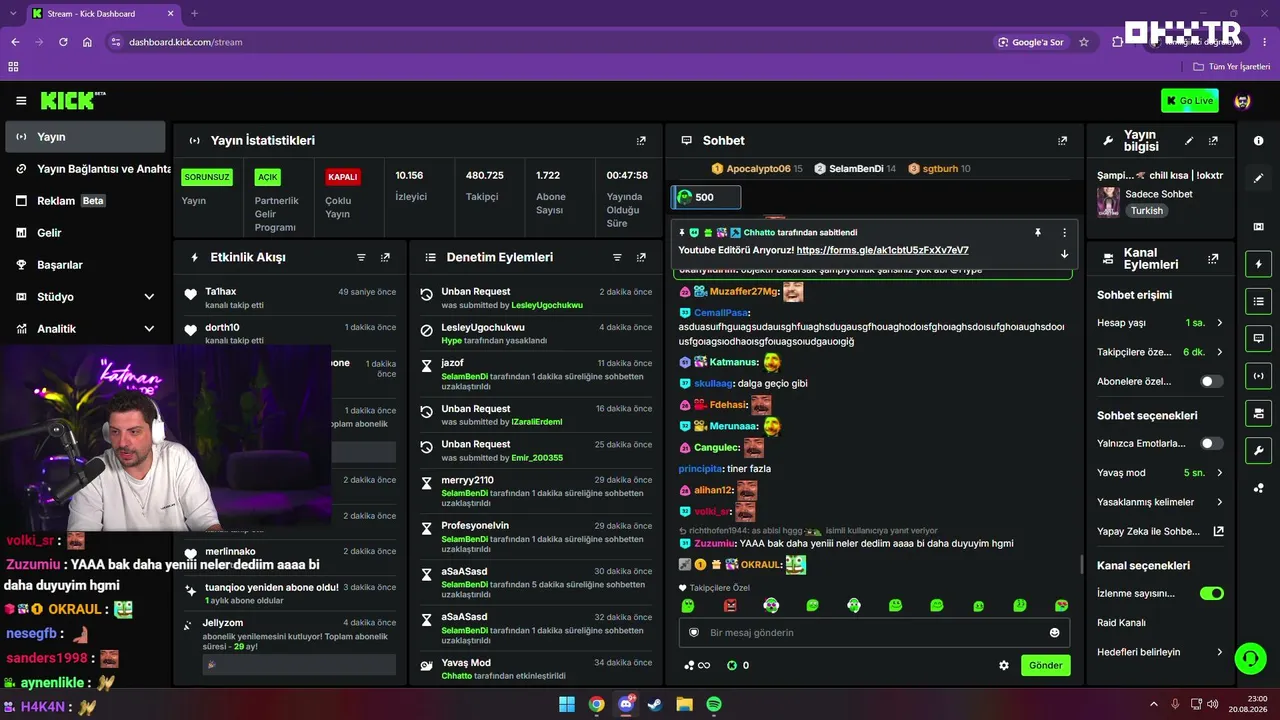This screenshot has height=720, width=1280.
Task: Click the user avatar in top right
Action: [x=1242, y=101]
